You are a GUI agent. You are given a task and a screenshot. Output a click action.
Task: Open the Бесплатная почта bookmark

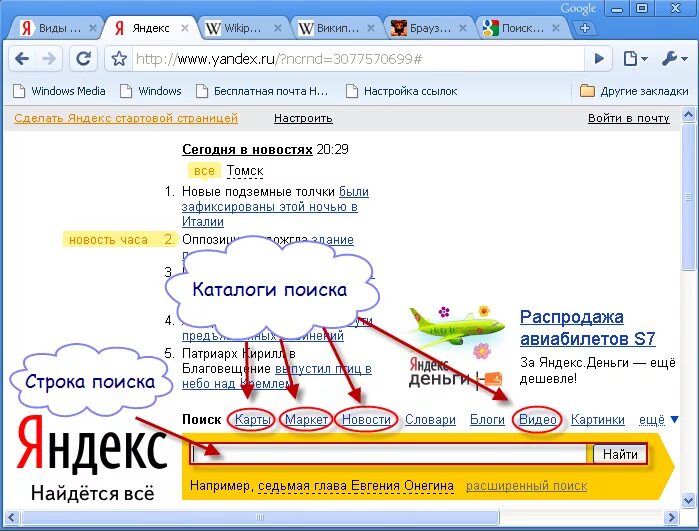[x=262, y=91]
